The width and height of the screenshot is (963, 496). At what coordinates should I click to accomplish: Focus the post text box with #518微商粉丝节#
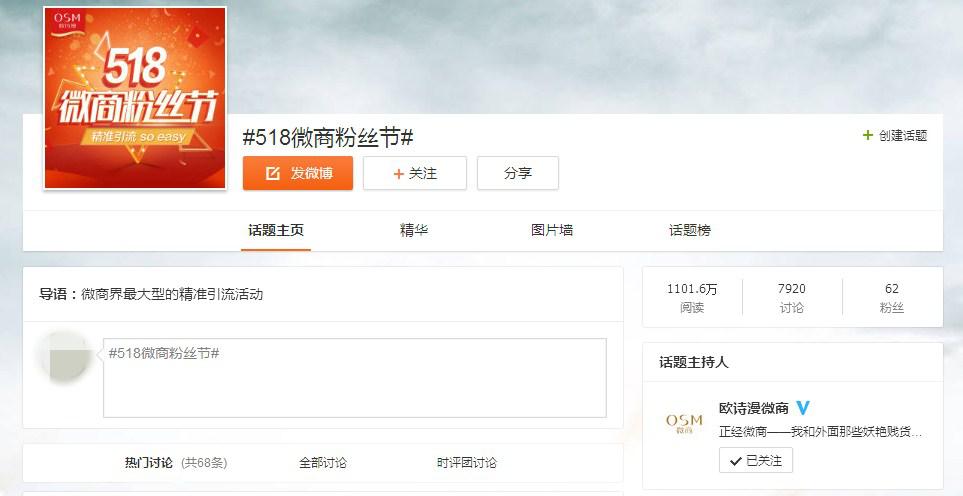click(354, 378)
